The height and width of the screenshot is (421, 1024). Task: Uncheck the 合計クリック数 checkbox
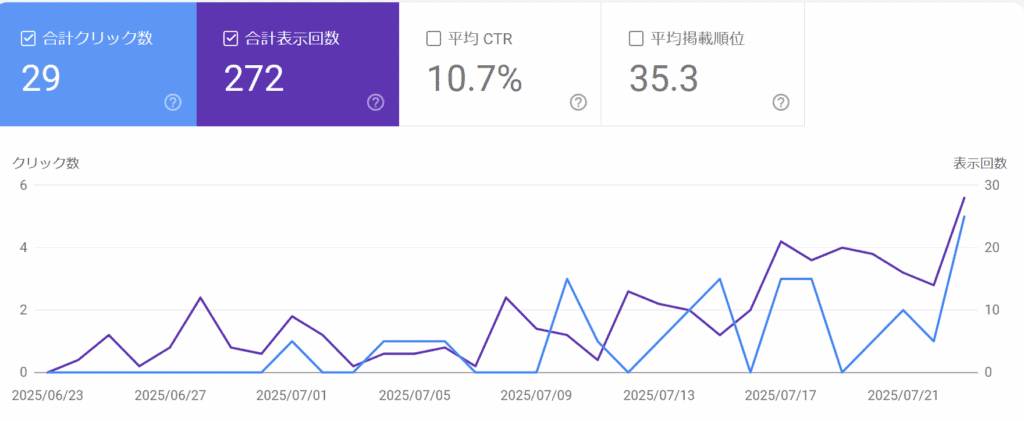[x=28, y=39]
